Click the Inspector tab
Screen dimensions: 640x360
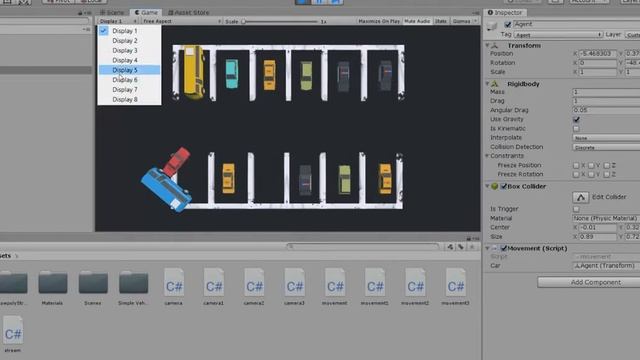(x=505, y=13)
